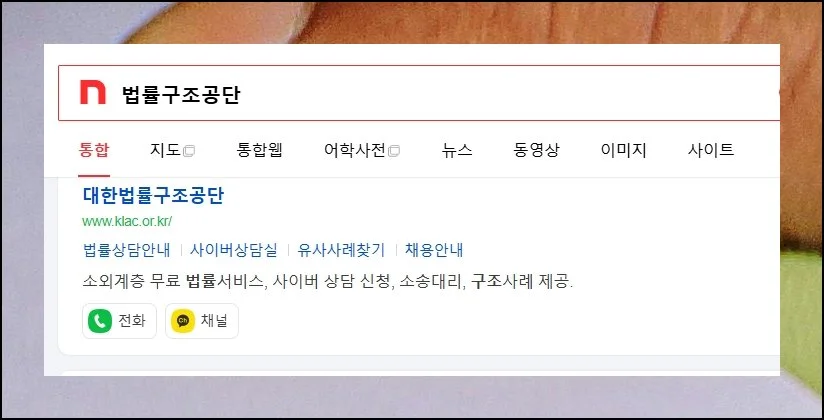Click the 유사사례찾기 link
824x420 pixels.
[341, 250]
